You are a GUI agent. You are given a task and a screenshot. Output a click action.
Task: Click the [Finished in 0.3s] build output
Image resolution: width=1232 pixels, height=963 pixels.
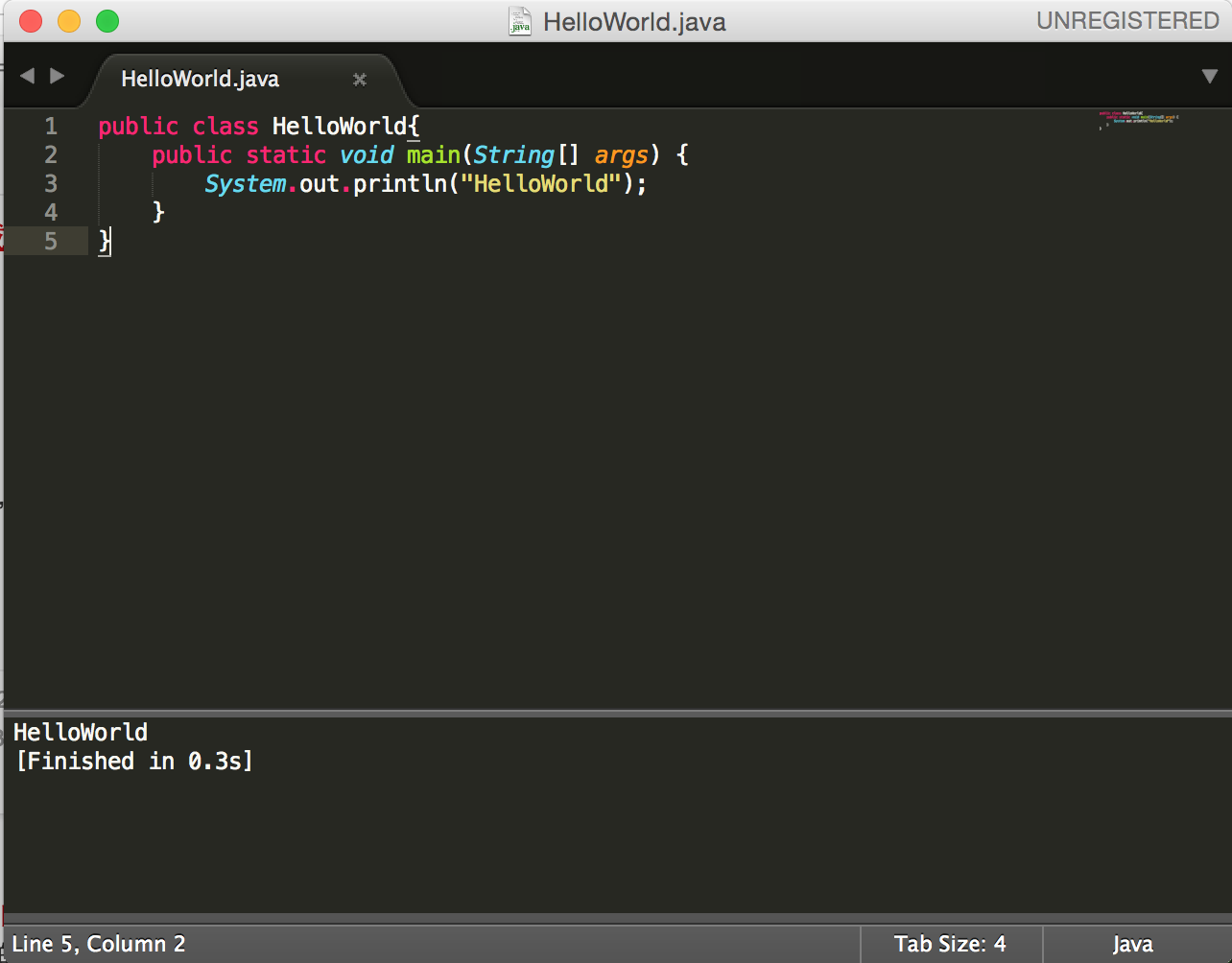(133, 762)
